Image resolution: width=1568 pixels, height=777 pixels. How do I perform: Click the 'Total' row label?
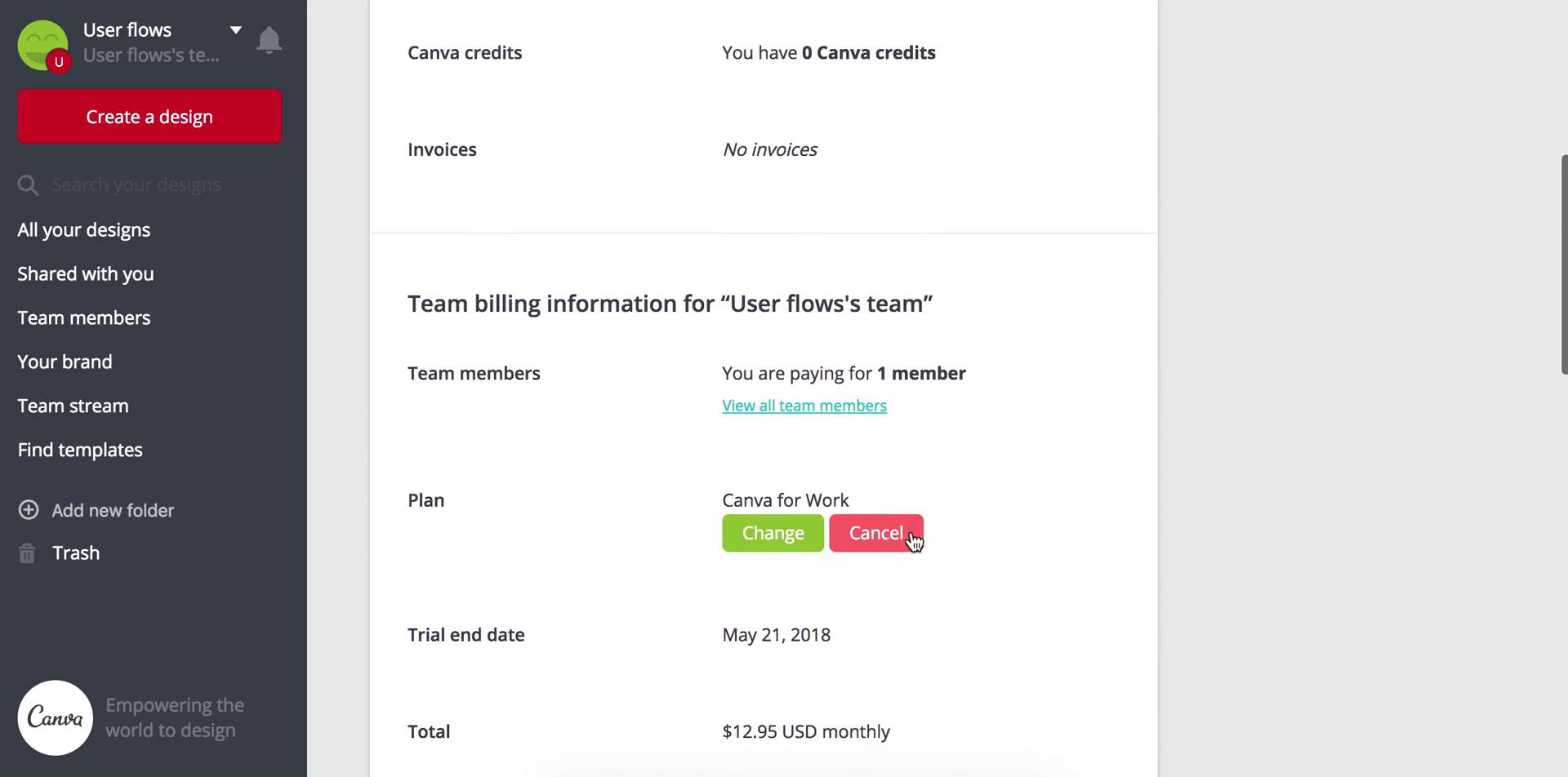pos(429,732)
